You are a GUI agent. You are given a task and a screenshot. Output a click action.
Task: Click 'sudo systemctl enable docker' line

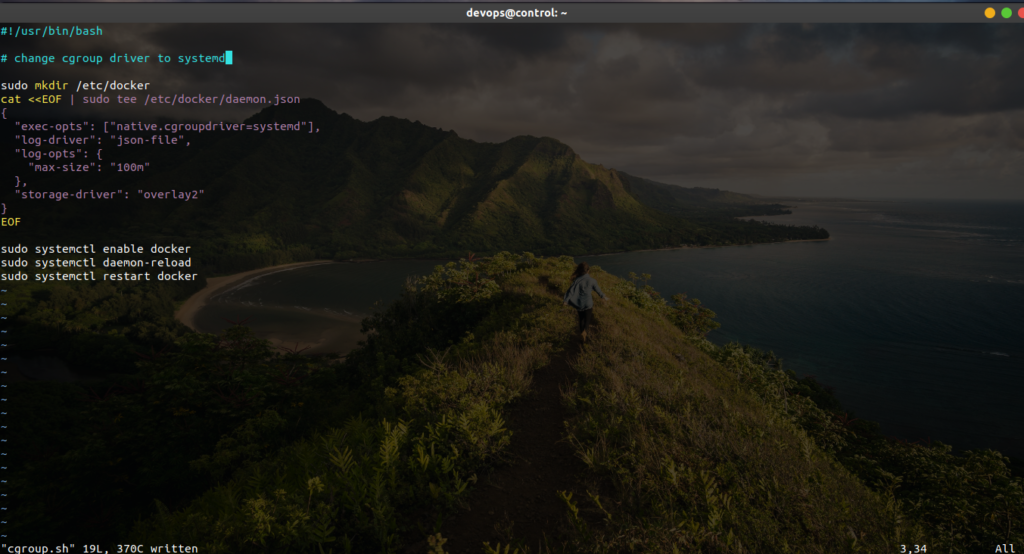[x=95, y=249]
